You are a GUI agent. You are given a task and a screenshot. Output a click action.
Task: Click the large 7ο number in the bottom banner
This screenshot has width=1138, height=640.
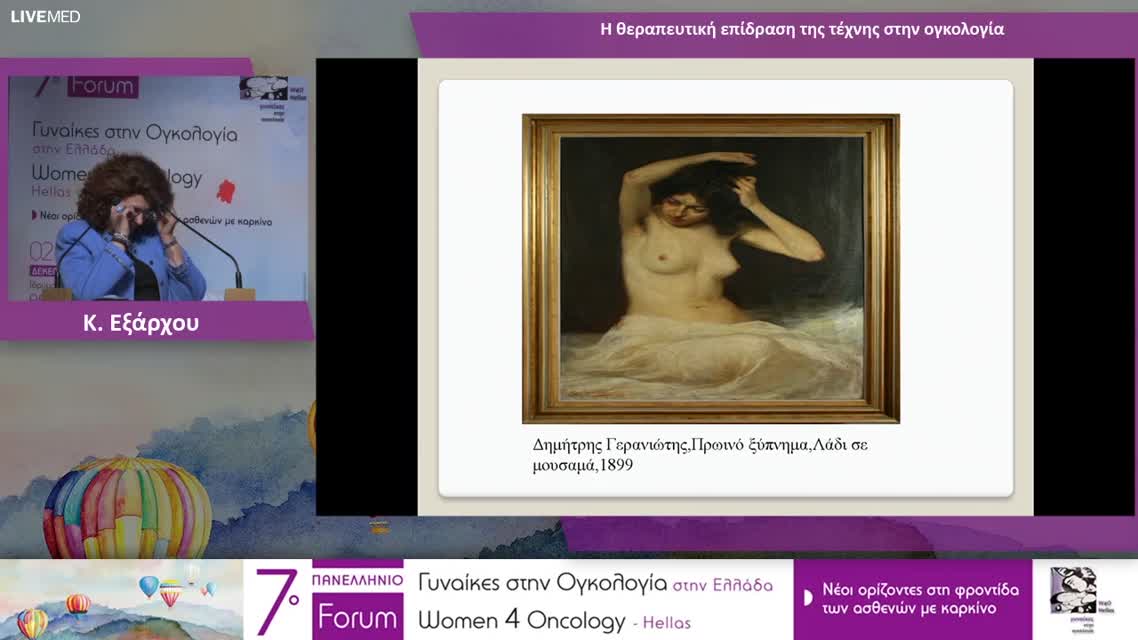click(x=277, y=601)
